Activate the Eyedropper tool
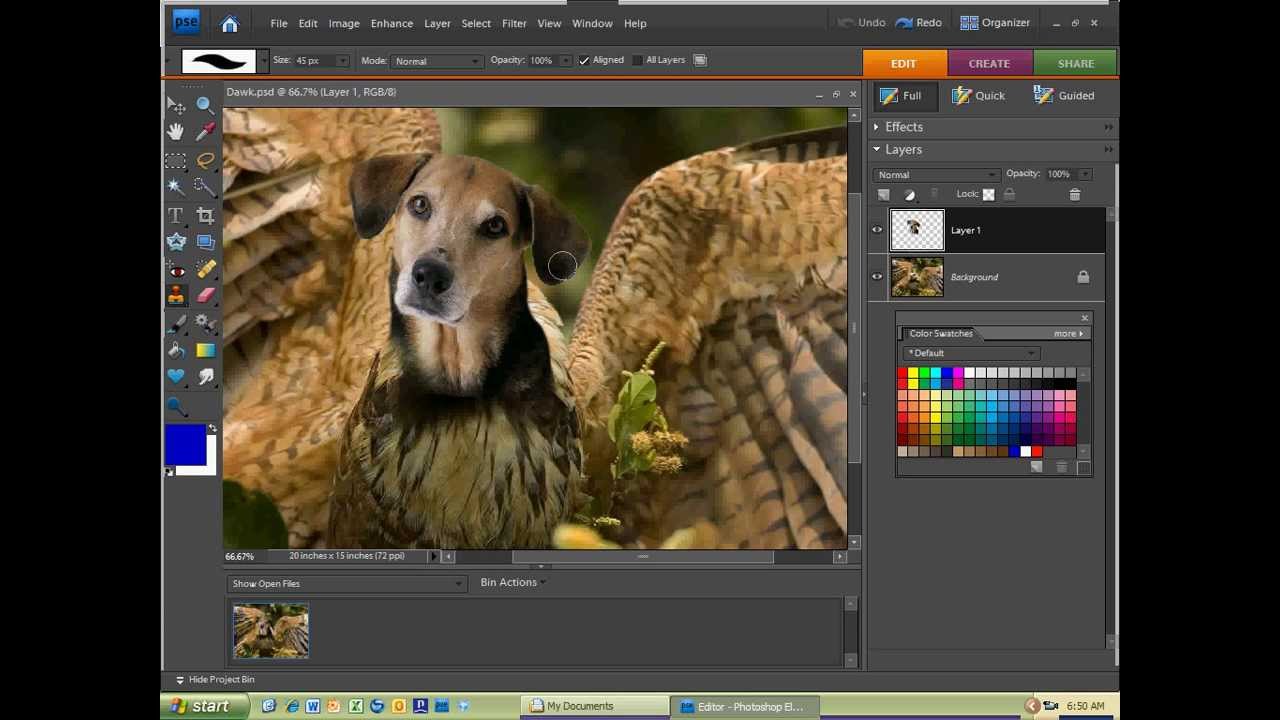Image resolution: width=1280 pixels, height=720 pixels. pyautogui.click(x=206, y=131)
